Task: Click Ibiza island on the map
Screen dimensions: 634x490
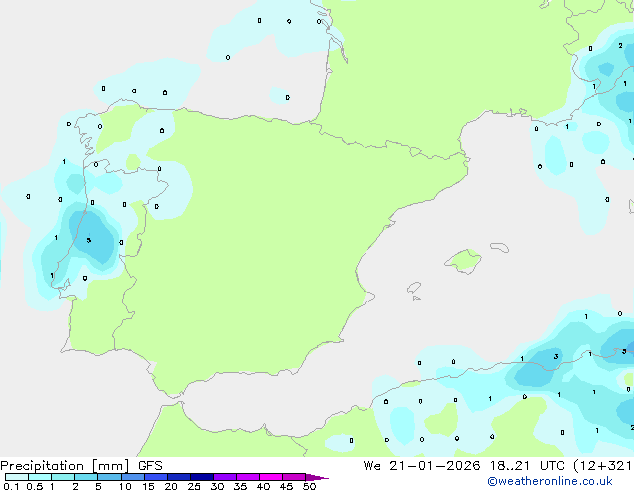Action: (x=414, y=288)
